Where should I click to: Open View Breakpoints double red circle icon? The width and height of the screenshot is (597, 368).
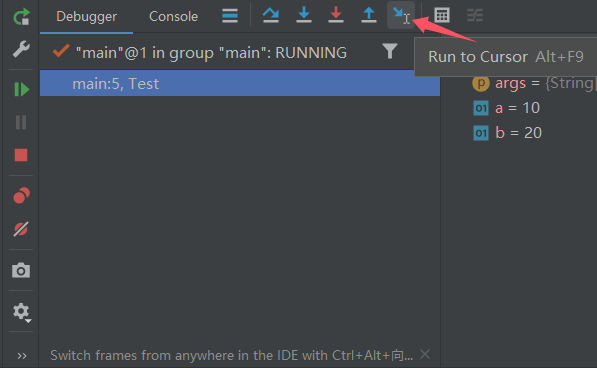(x=21, y=196)
